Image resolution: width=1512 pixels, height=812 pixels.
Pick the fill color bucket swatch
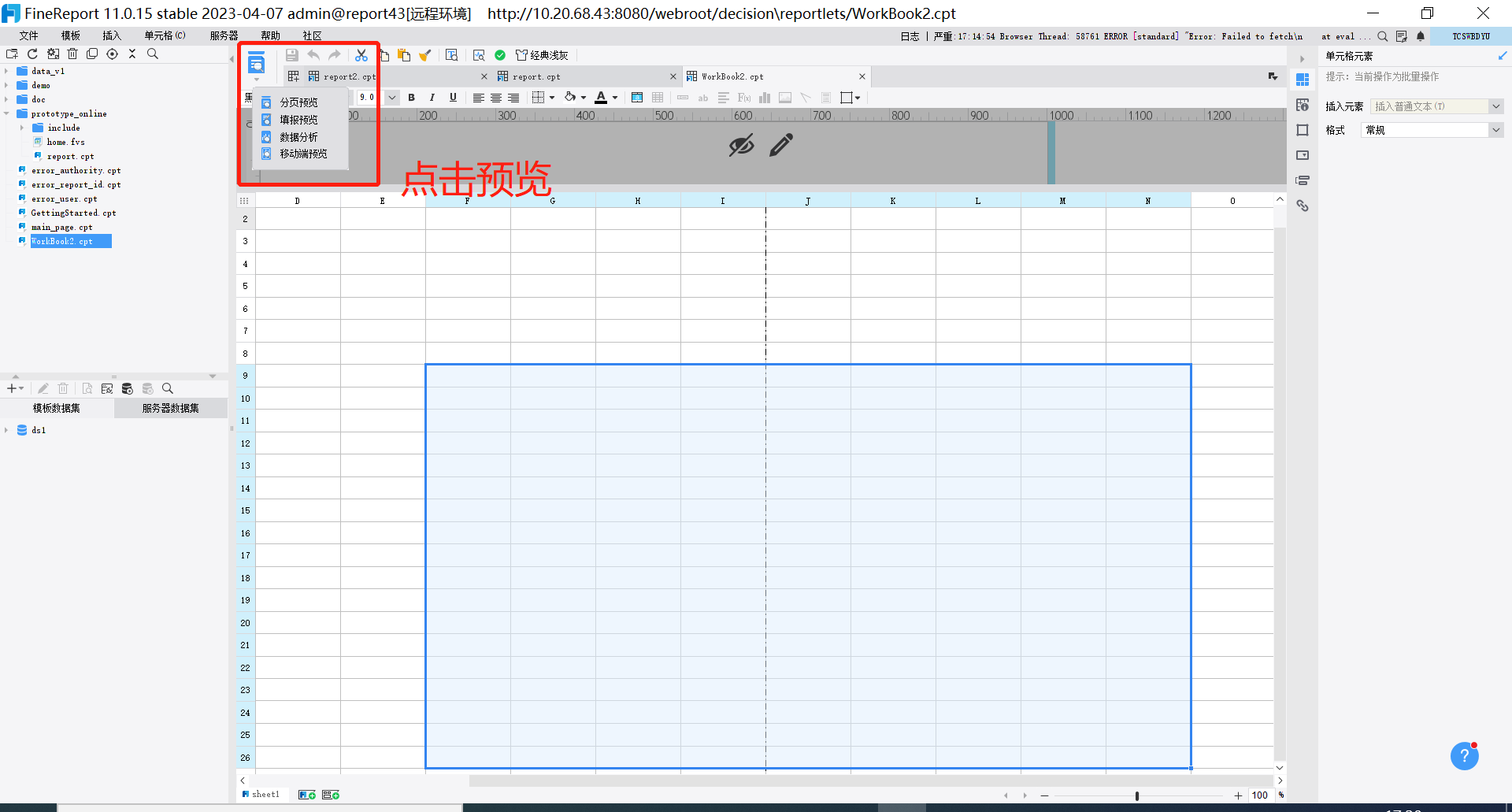(x=570, y=98)
